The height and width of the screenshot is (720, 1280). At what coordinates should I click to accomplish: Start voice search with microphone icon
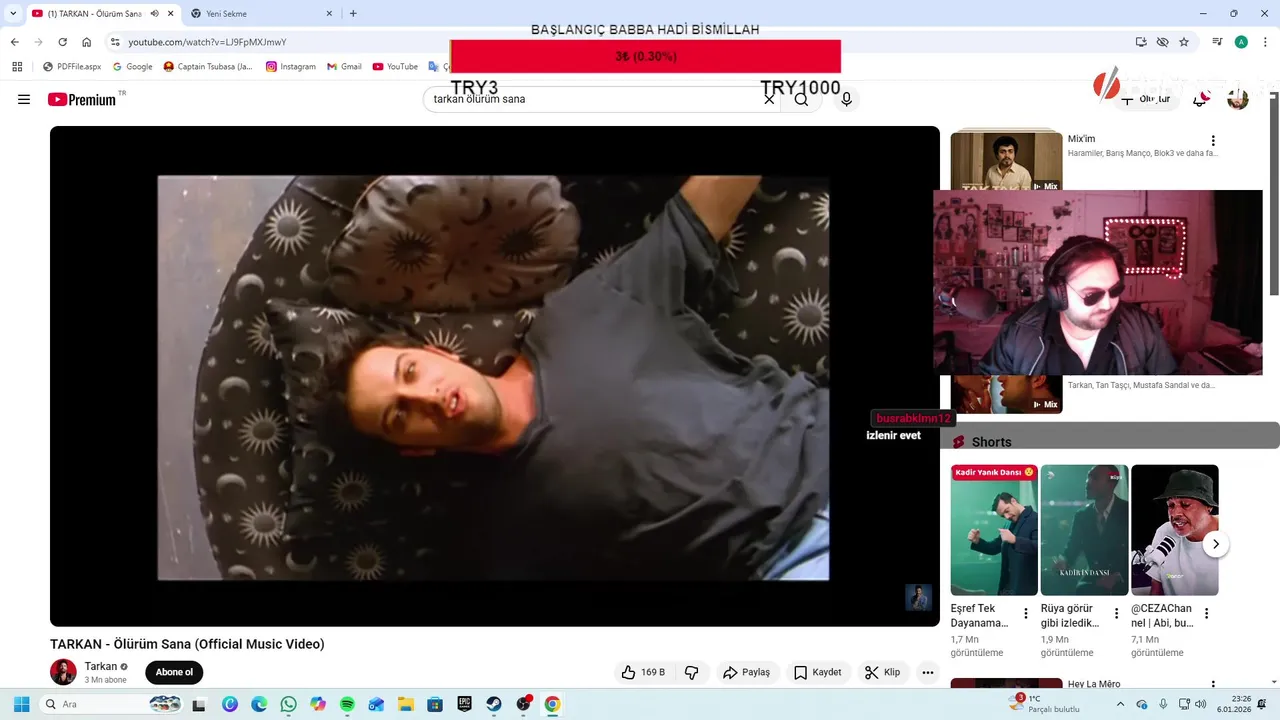[846, 99]
